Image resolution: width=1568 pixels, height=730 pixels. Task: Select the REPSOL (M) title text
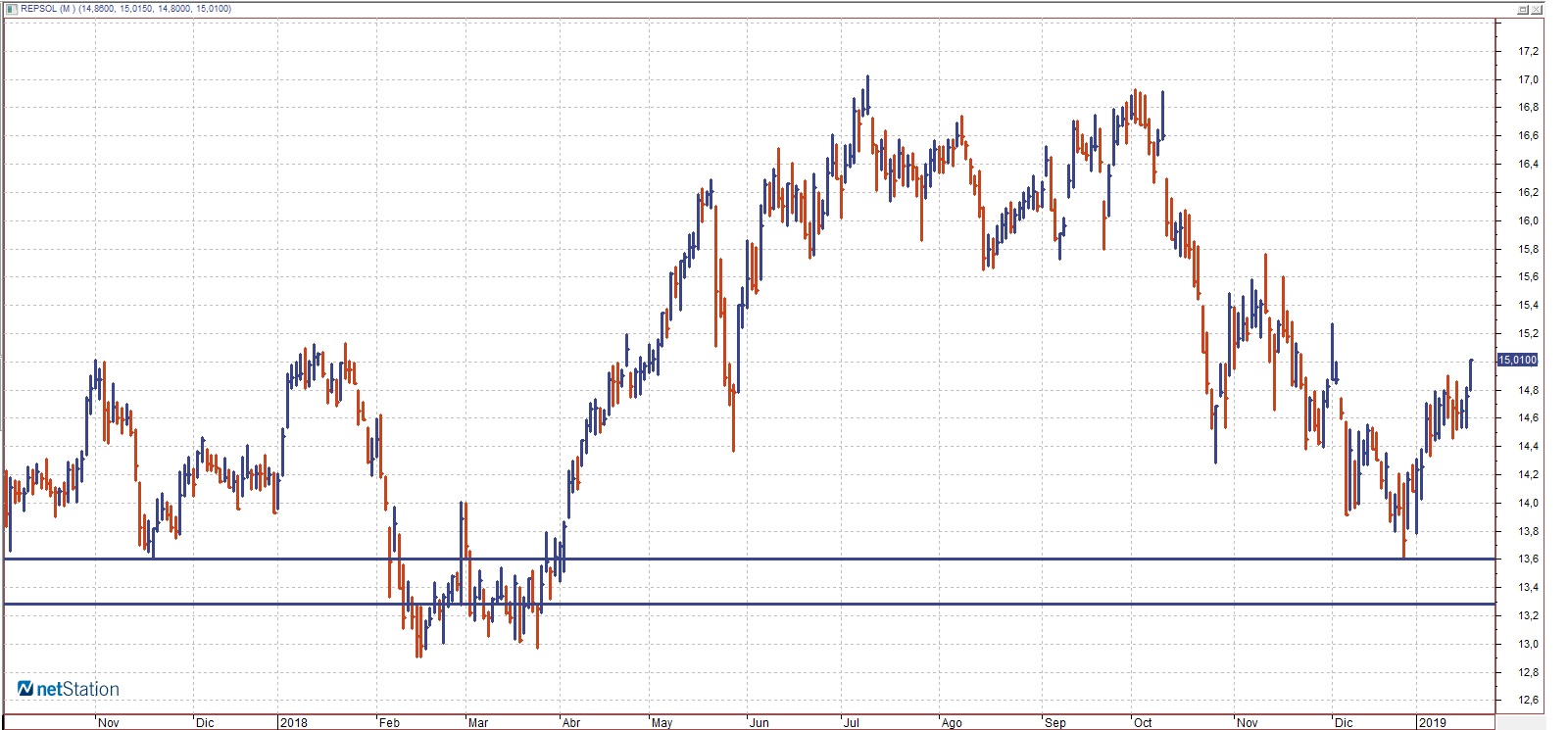click(x=49, y=9)
